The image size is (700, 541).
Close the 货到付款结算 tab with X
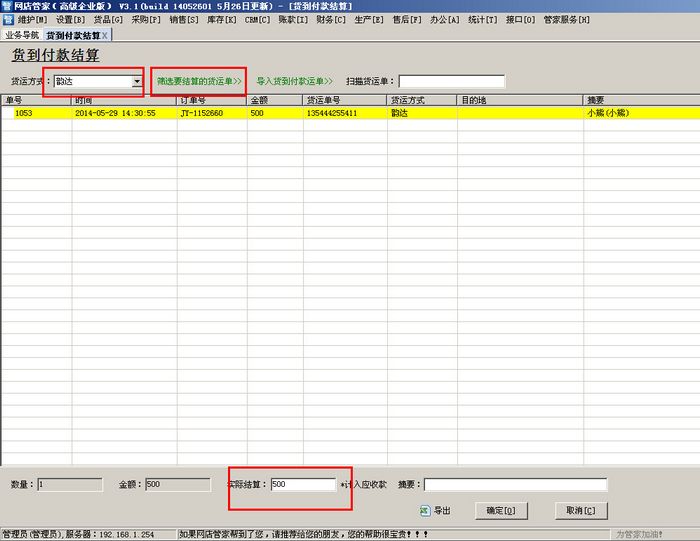pyautogui.click(x=105, y=35)
